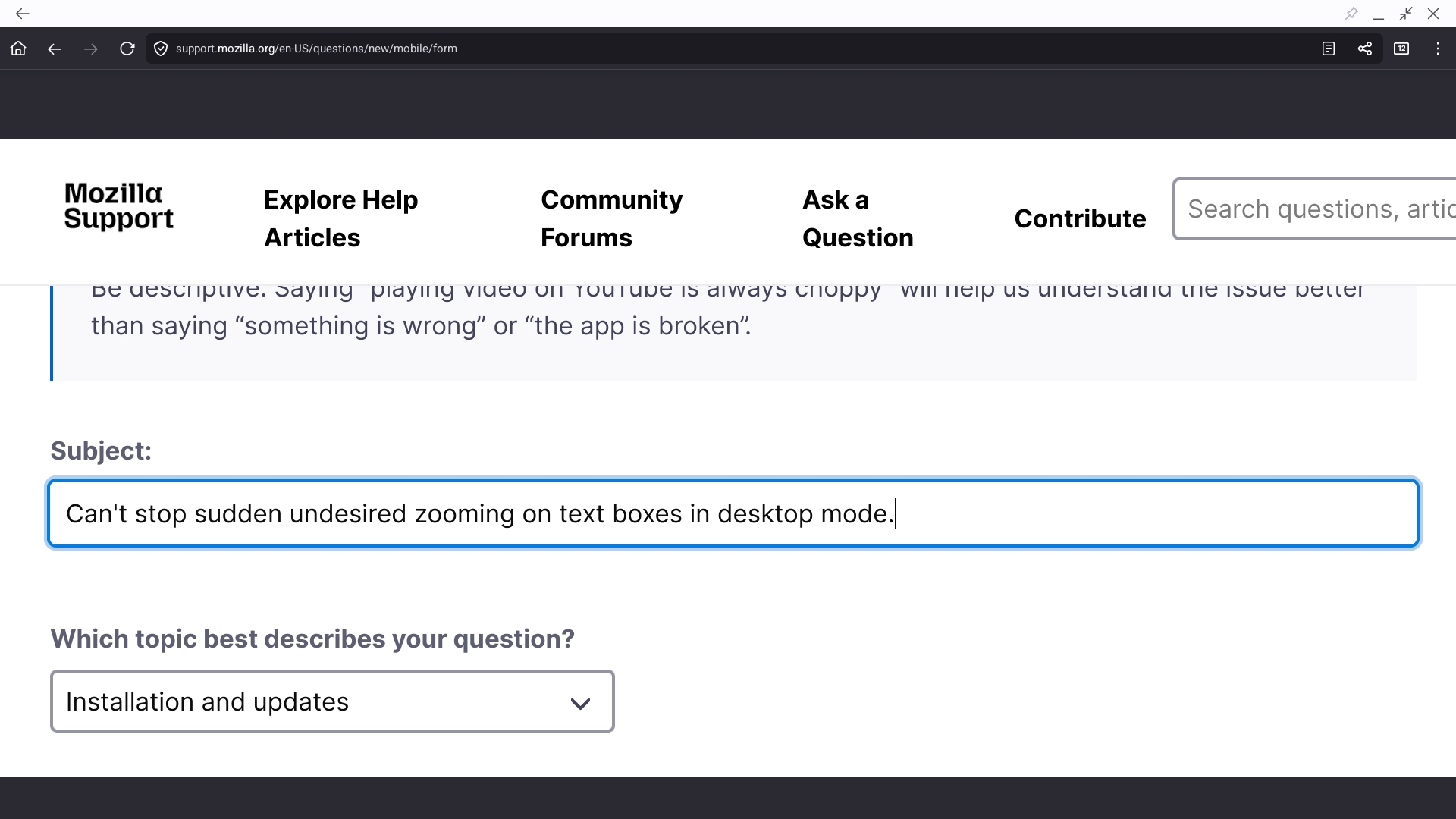Click the top-left window back arrow
The width and height of the screenshot is (1456, 819).
(23, 14)
